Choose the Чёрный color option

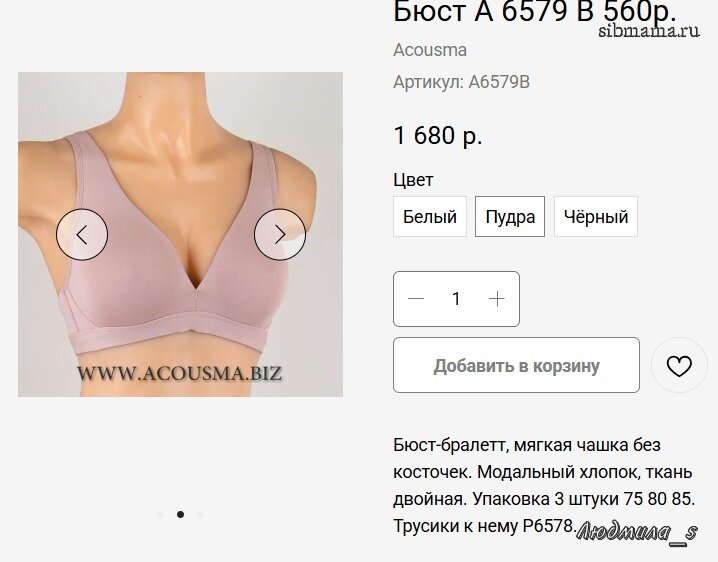(x=596, y=217)
